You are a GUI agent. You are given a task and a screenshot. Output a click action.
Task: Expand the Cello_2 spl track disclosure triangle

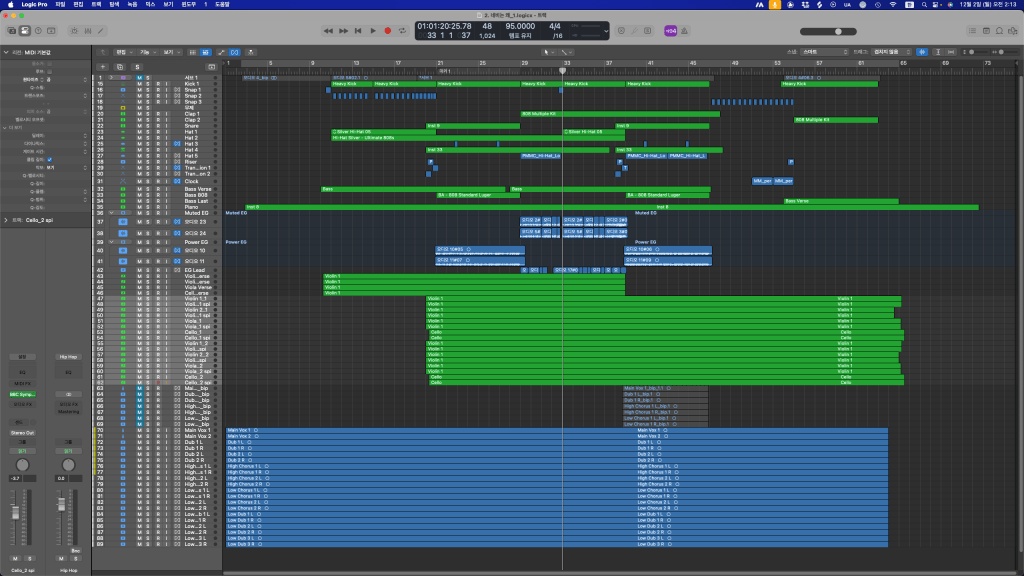pos(6,219)
